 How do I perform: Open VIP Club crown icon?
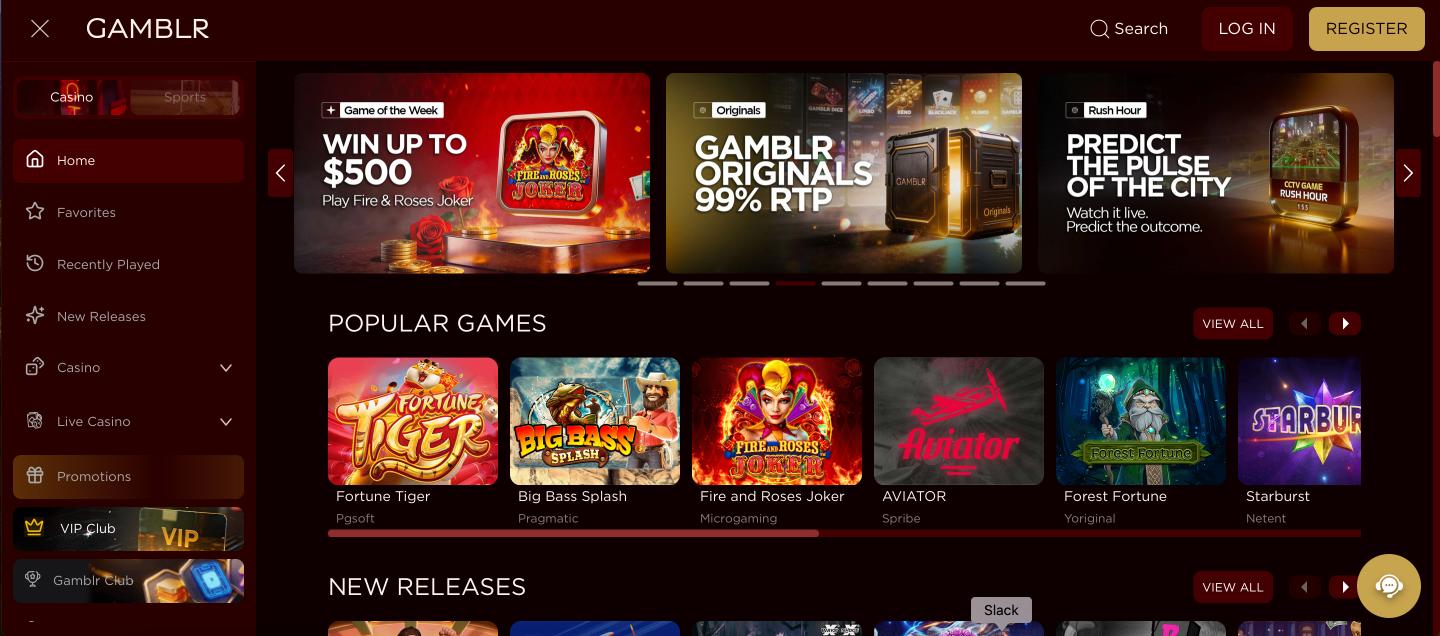coord(35,528)
